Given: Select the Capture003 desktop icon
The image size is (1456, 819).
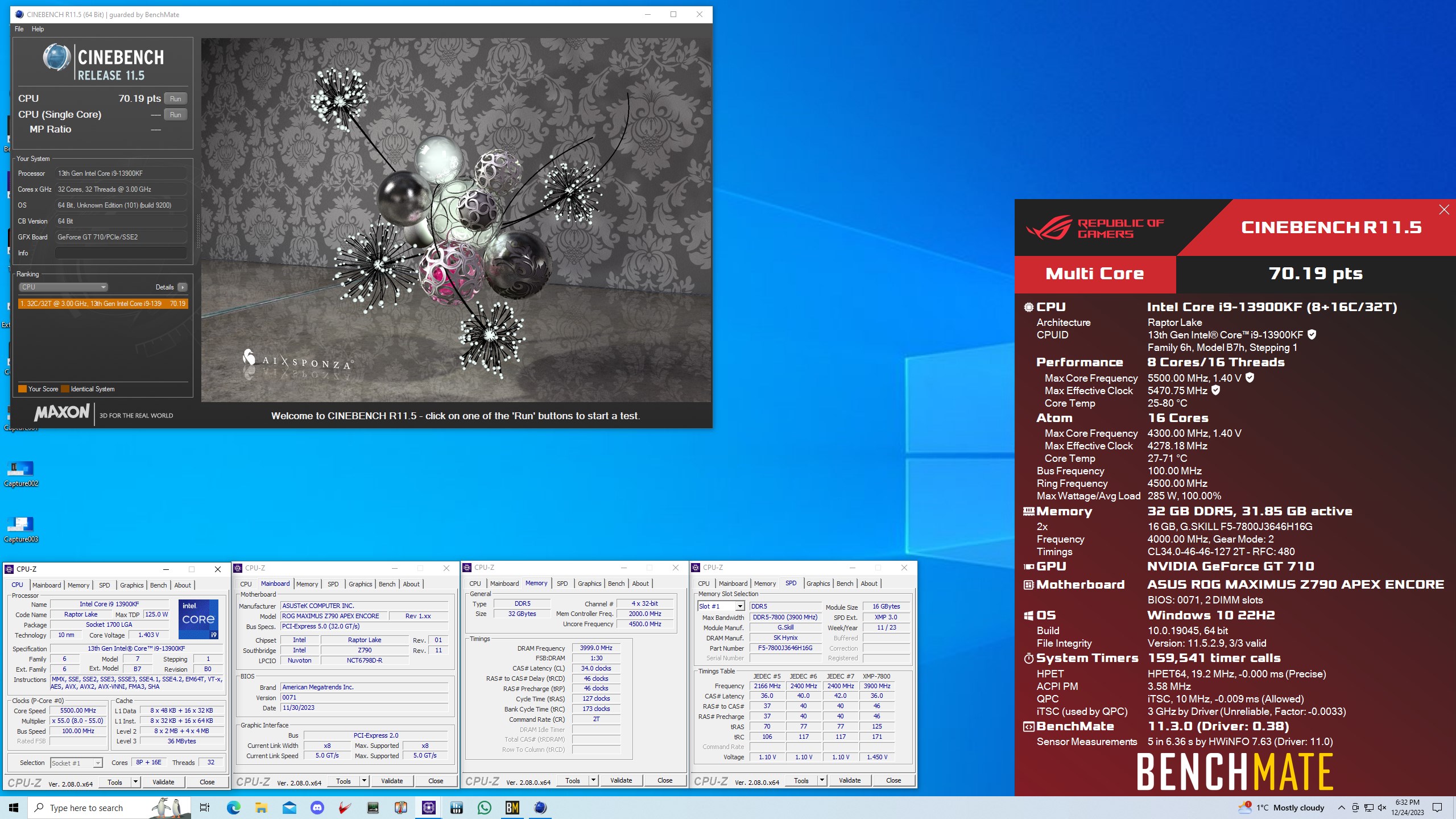Looking at the screenshot, I should [x=20, y=530].
